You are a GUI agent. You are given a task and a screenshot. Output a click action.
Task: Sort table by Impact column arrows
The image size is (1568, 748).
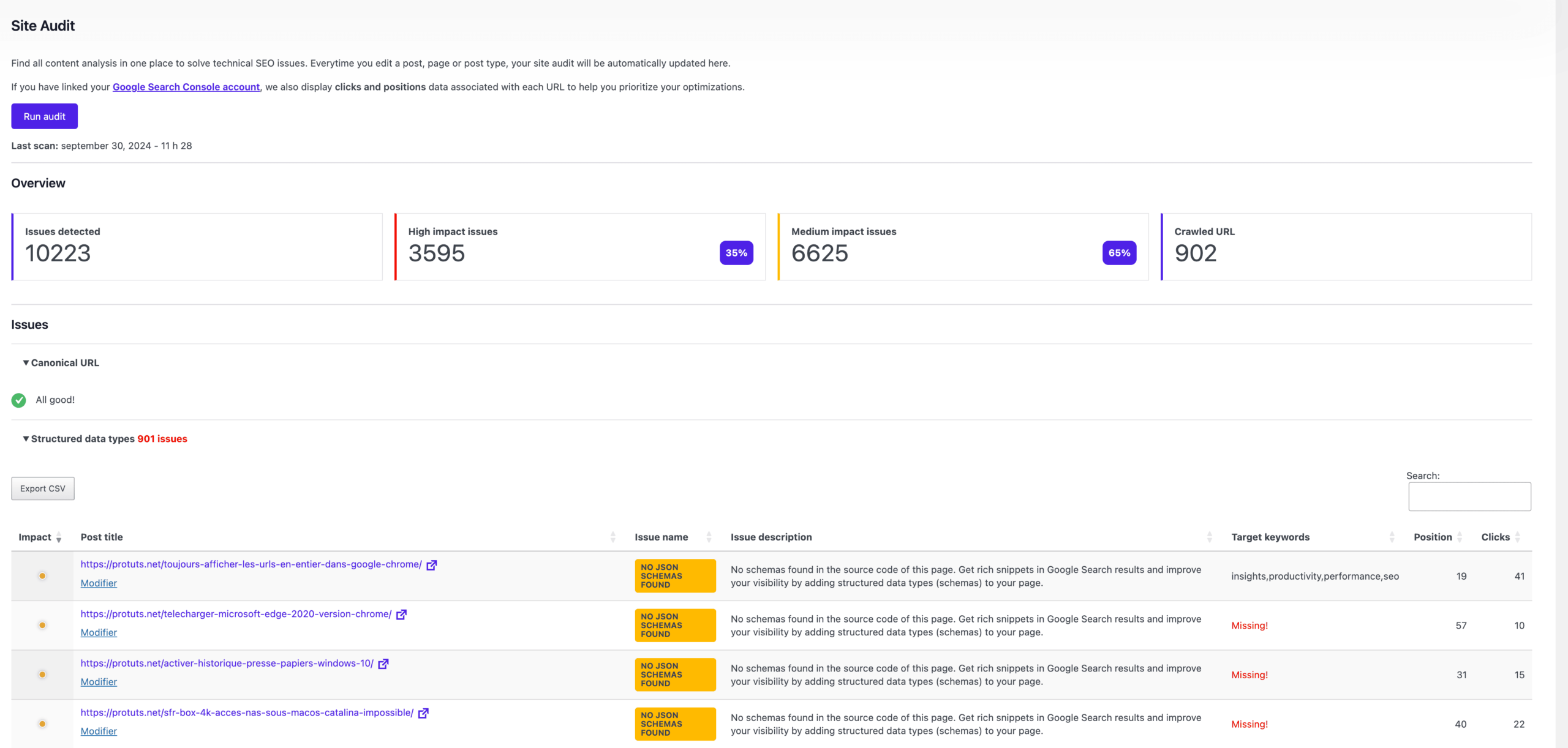pyautogui.click(x=59, y=537)
